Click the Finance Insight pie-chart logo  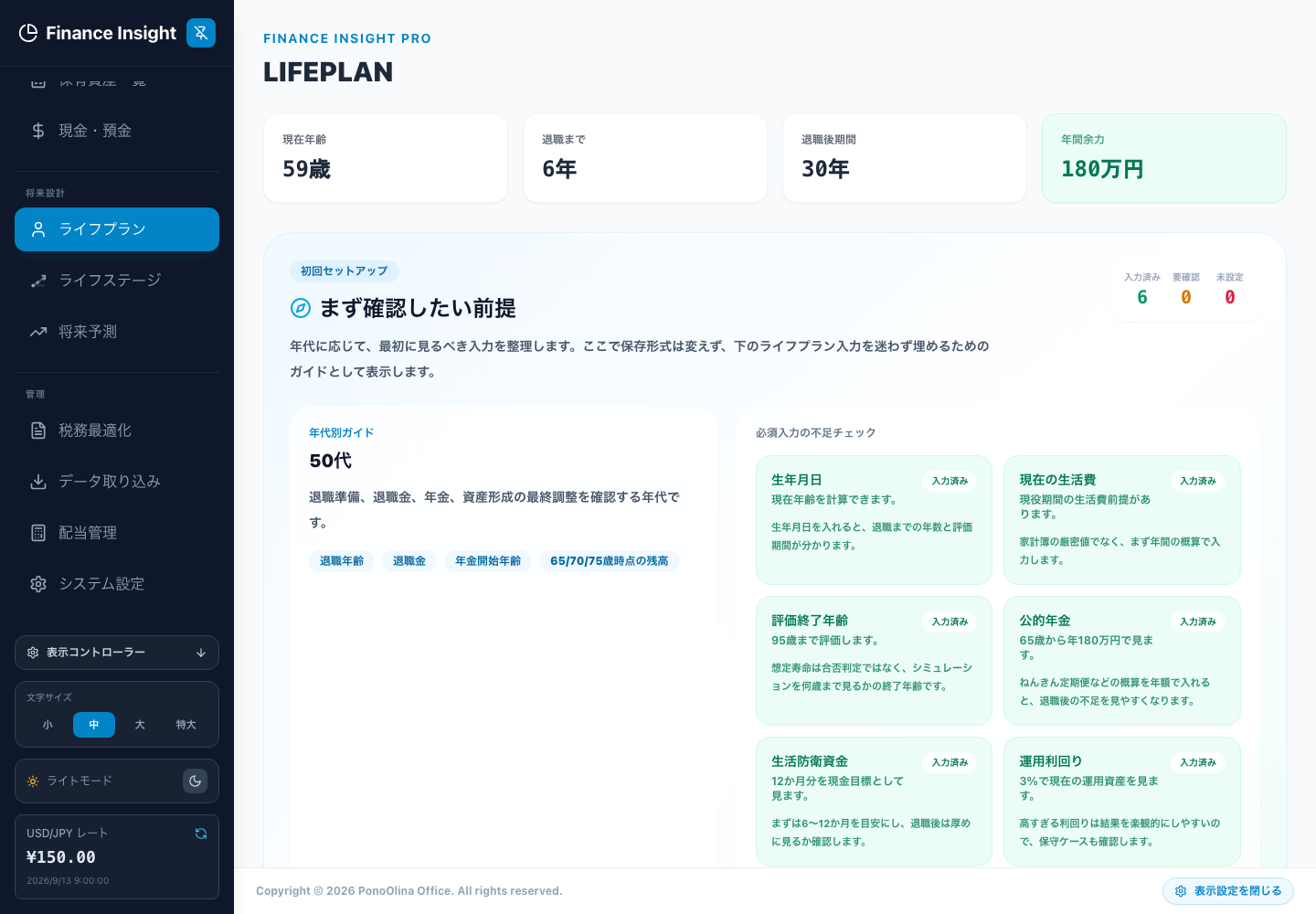tap(28, 33)
